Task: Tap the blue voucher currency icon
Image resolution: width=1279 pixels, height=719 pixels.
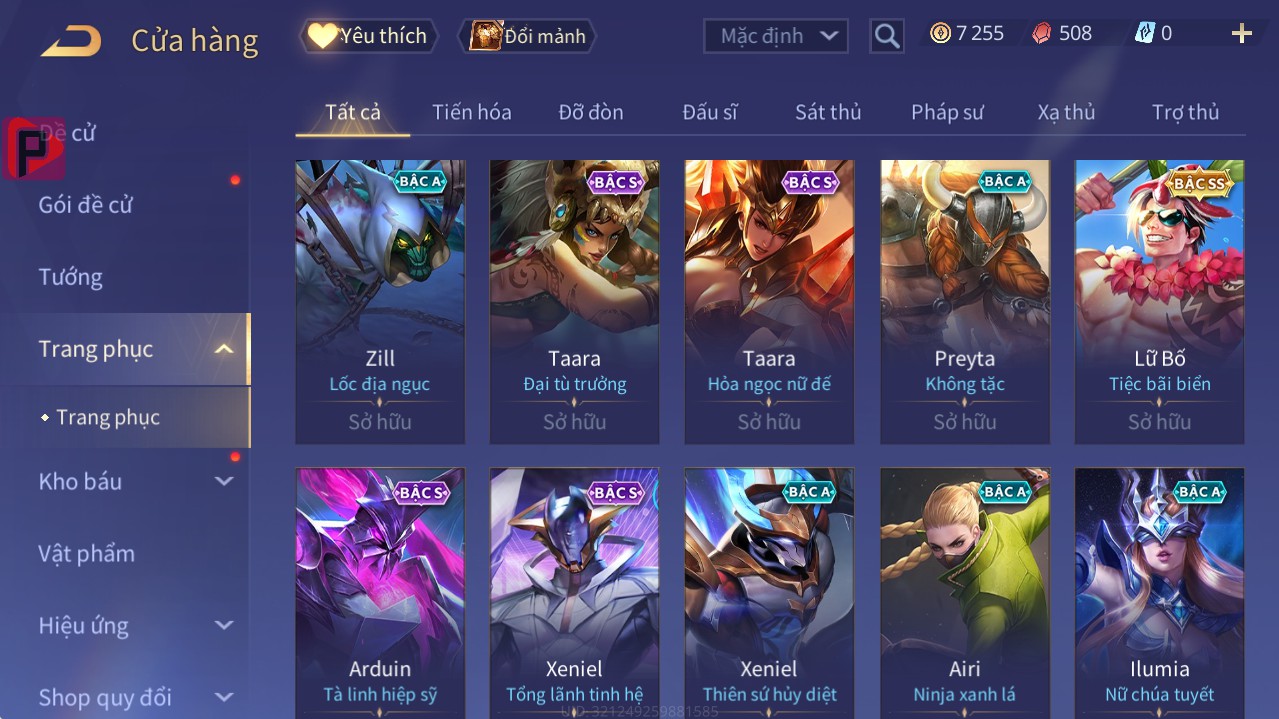Action: [1144, 33]
